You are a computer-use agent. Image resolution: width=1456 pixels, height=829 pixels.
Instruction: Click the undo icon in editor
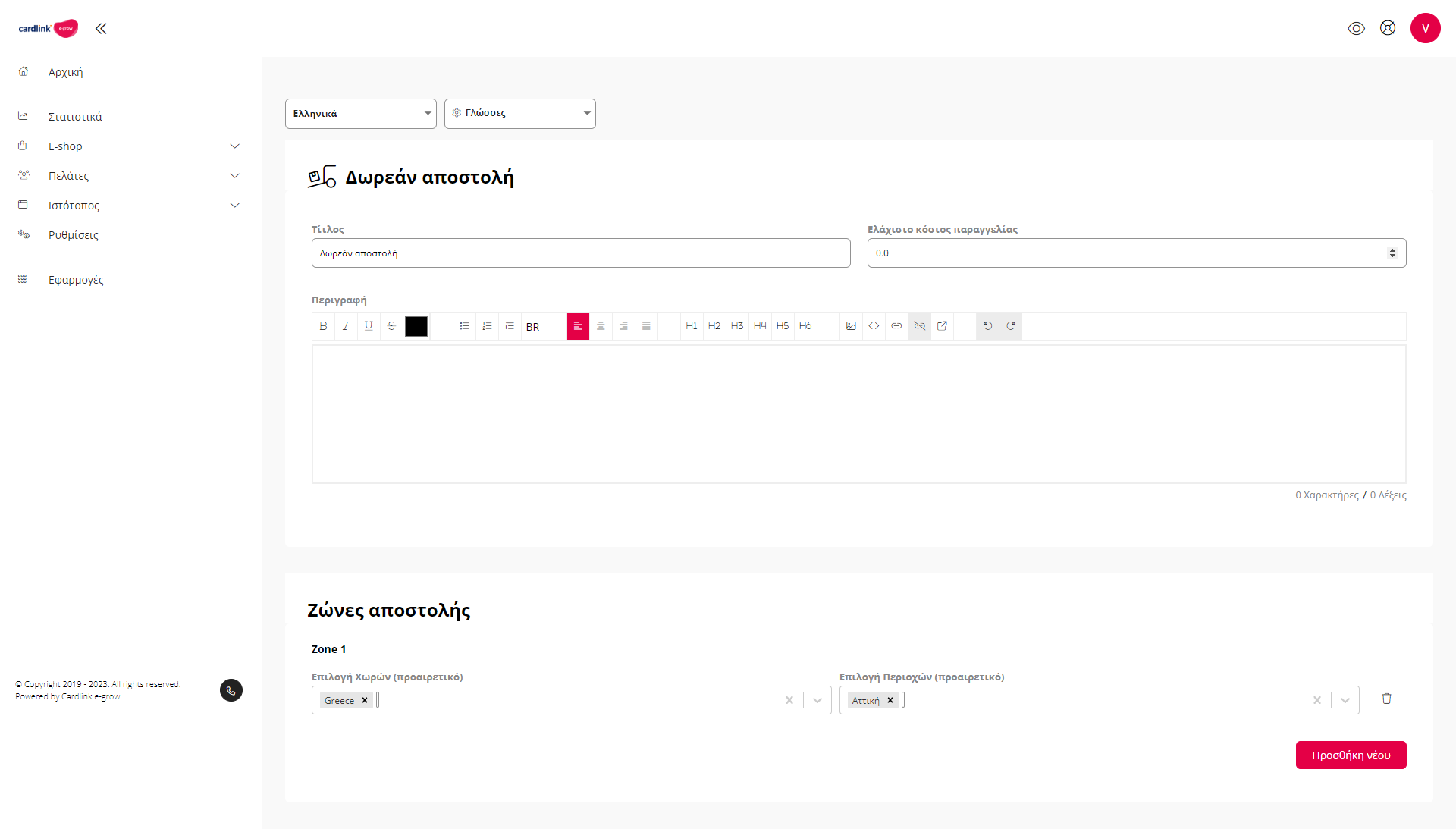tap(987, 326)
